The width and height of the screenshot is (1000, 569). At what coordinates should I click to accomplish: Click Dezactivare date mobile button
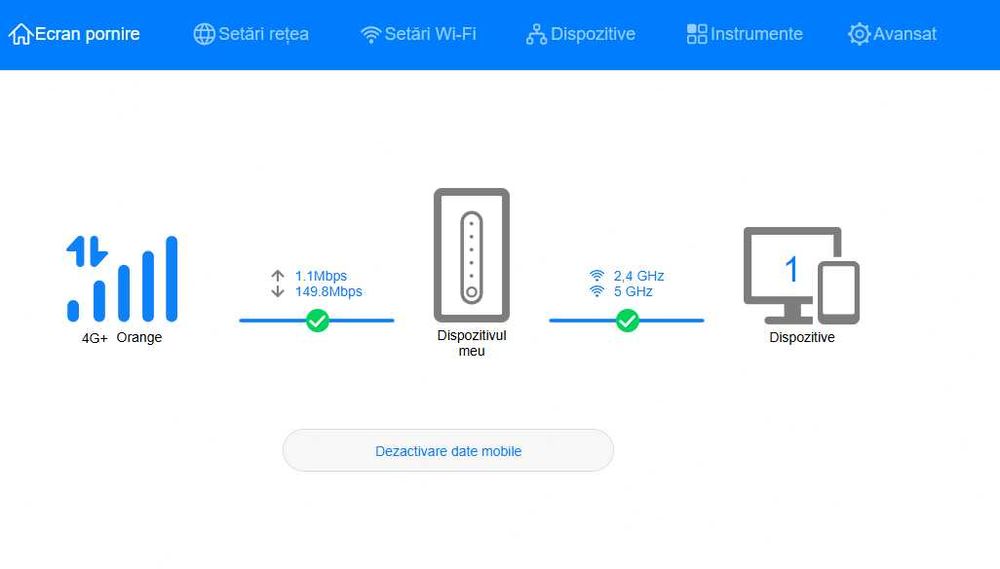(448, 450)
